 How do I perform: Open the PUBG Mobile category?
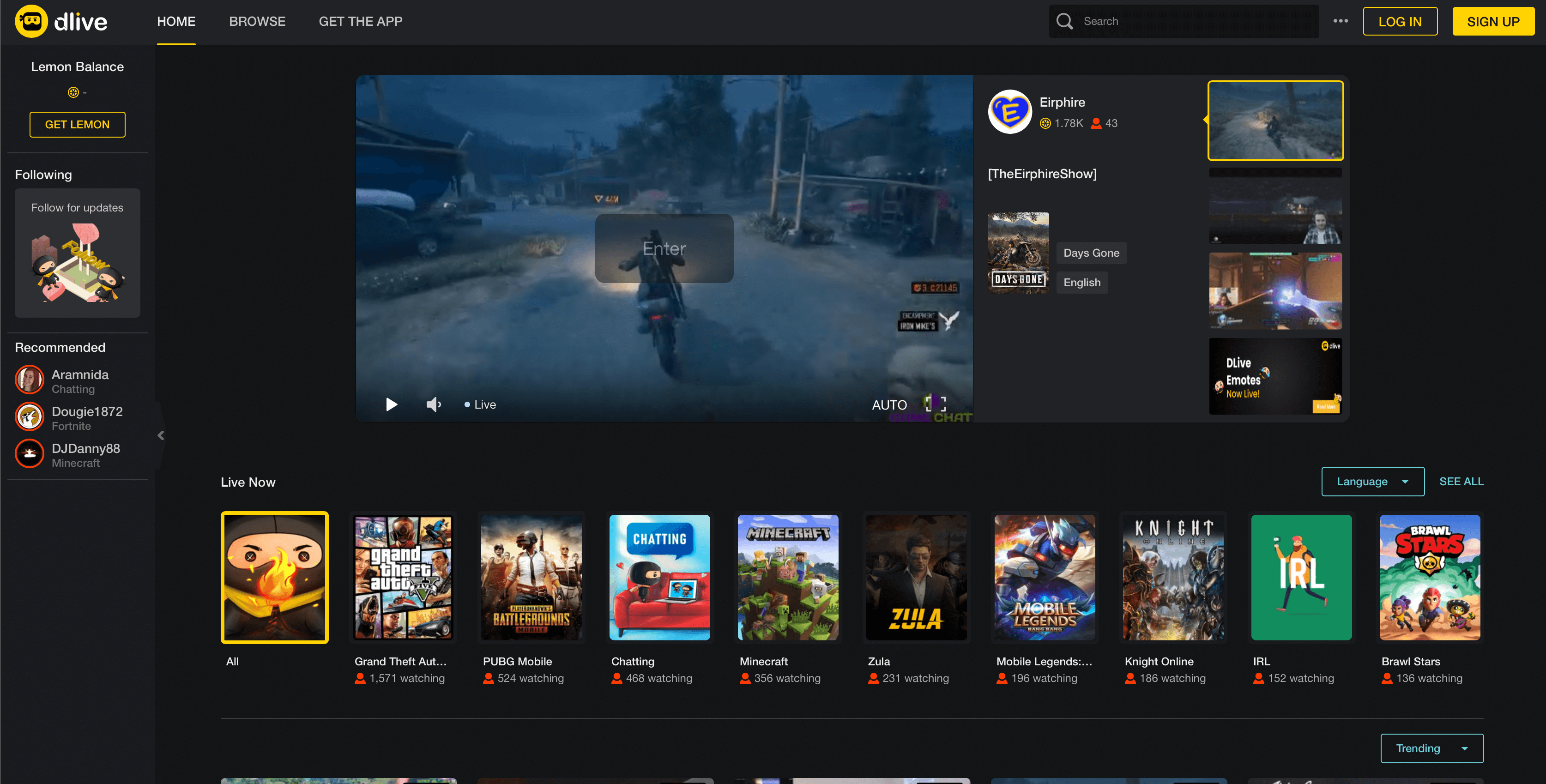[x=531, y=578]
